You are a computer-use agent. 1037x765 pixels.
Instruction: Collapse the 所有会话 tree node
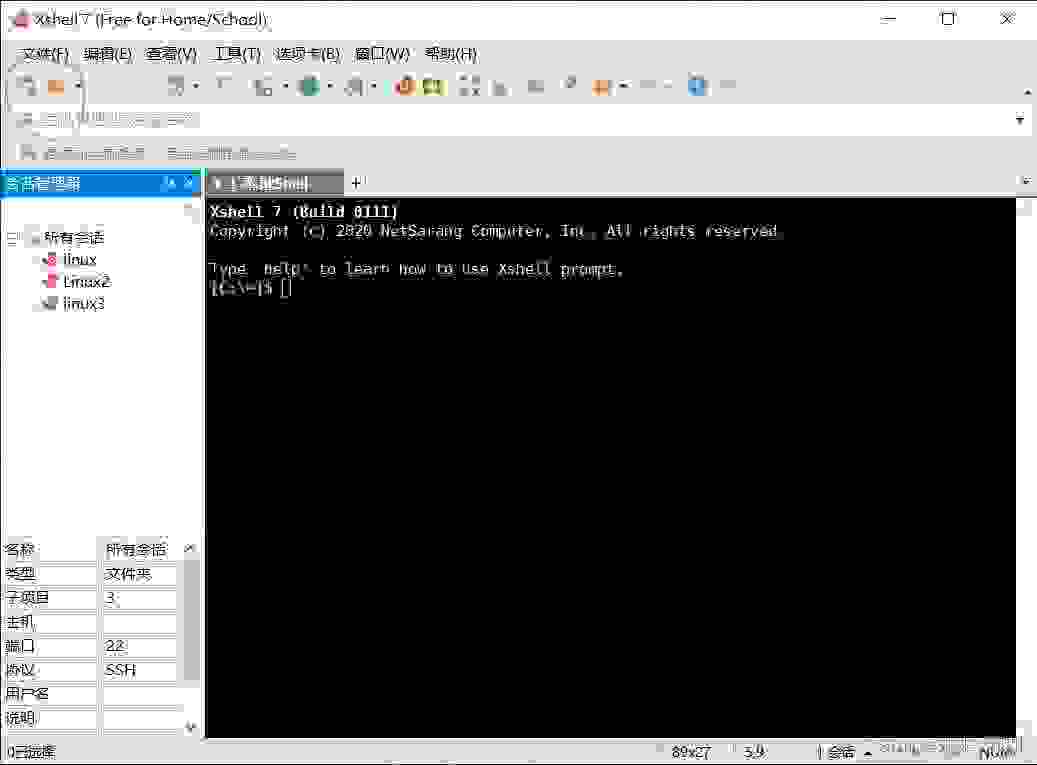pos(11,237)
